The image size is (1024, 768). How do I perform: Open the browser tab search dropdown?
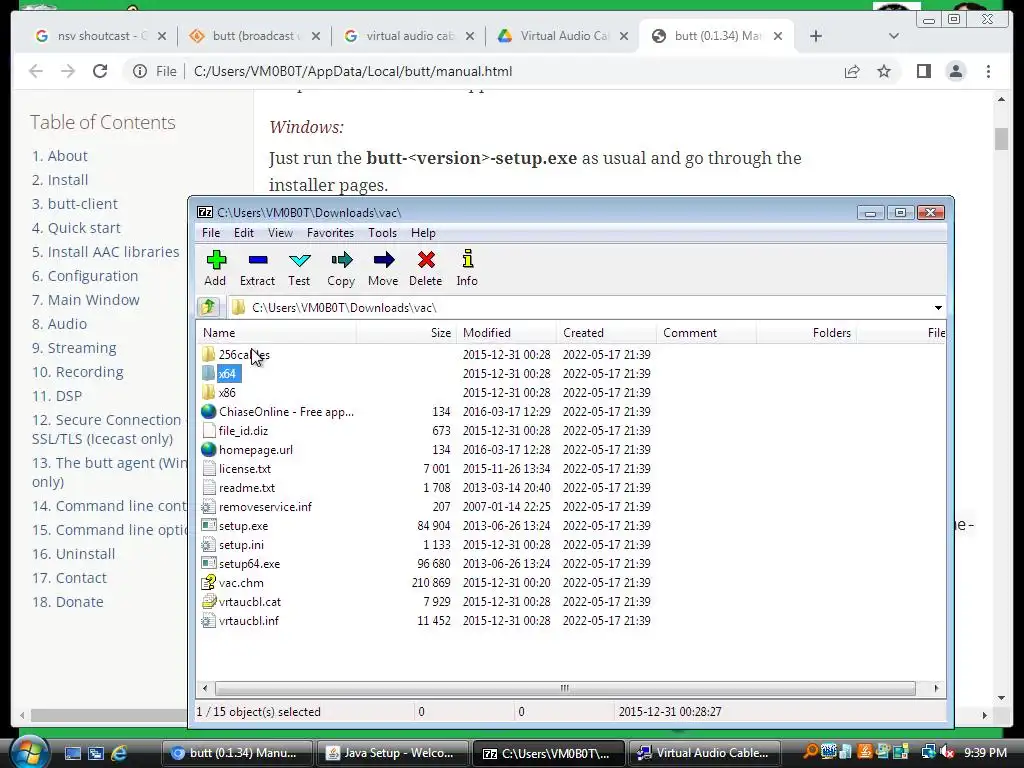coord(893,36)
